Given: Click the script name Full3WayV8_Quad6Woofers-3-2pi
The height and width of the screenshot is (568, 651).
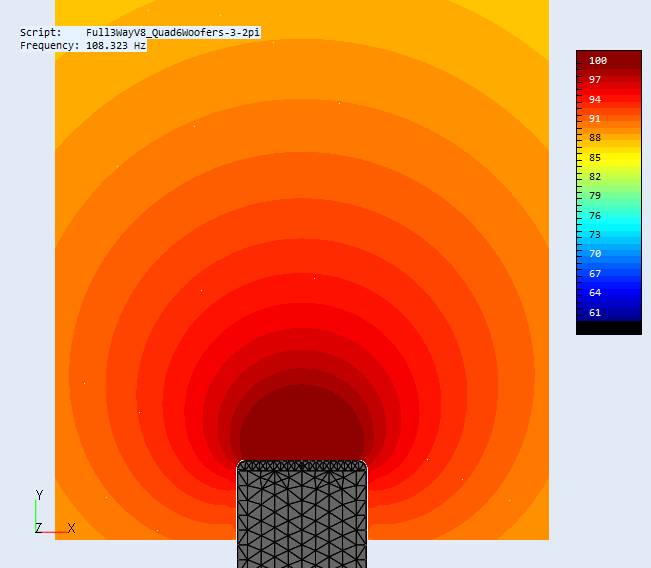Looking at the screenshot, I should 173,32.
